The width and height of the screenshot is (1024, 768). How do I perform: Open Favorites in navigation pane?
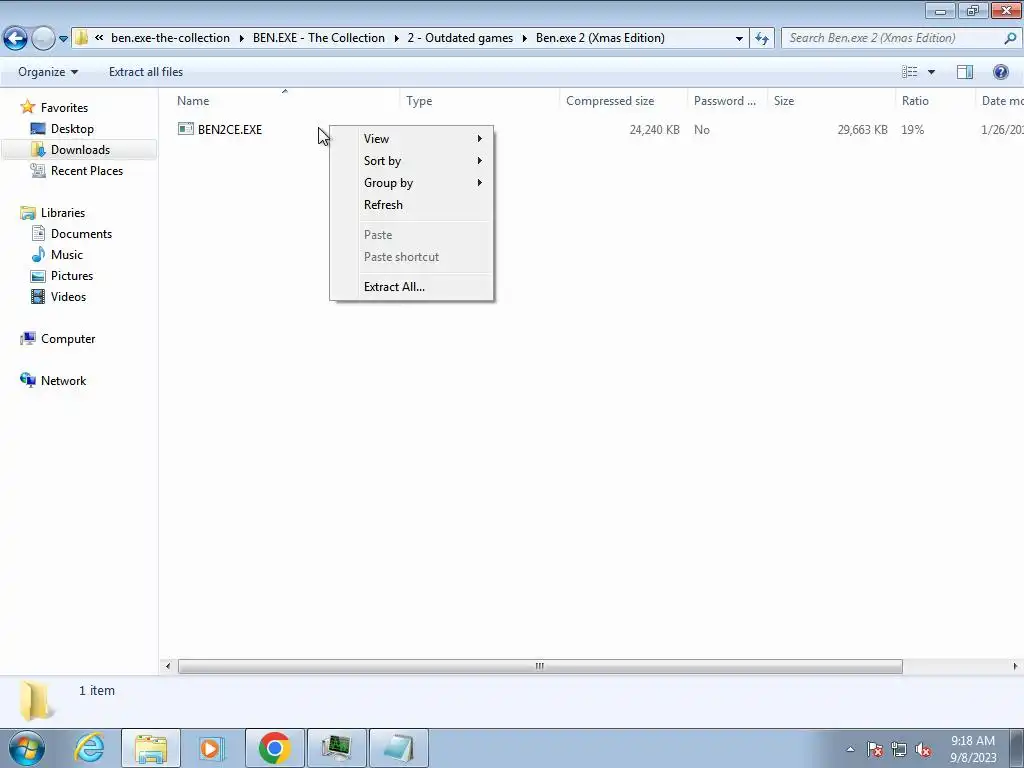(x=64, y=108)
